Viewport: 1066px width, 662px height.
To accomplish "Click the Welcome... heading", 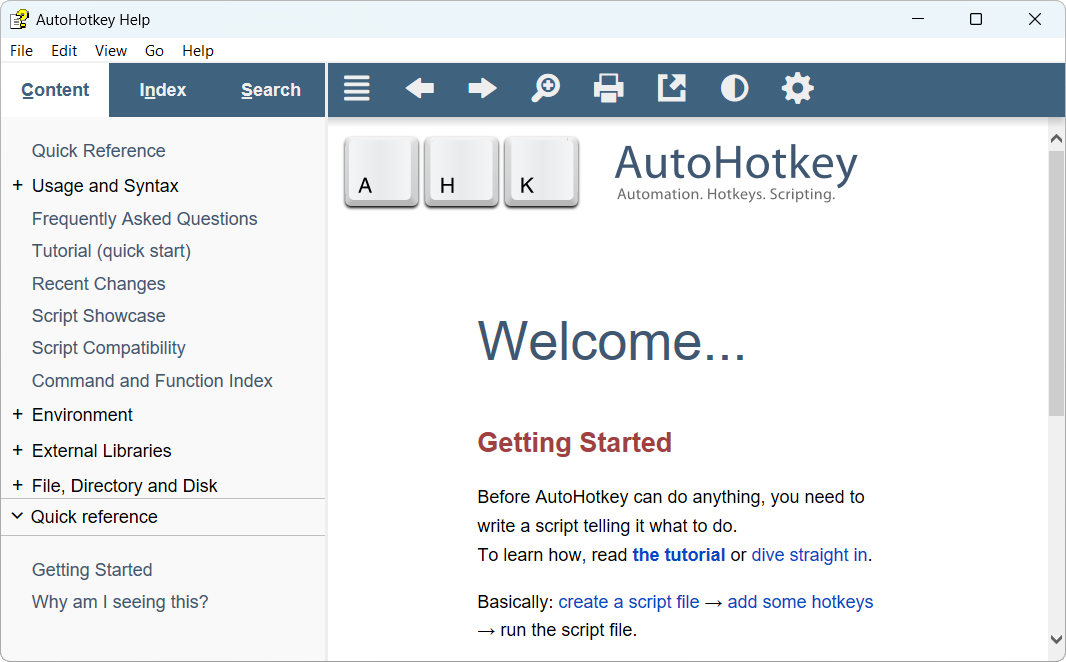I will tap(612, 341).
